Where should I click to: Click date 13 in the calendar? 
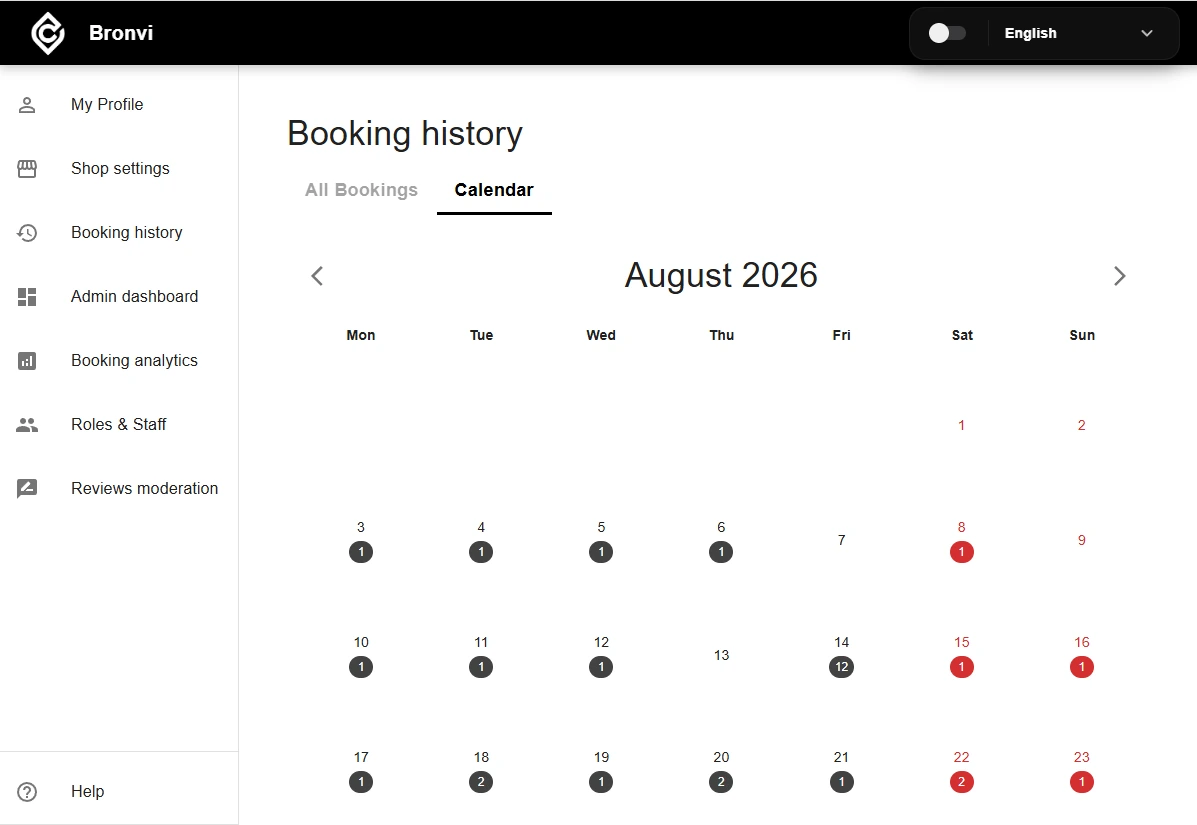click(721, 656)
